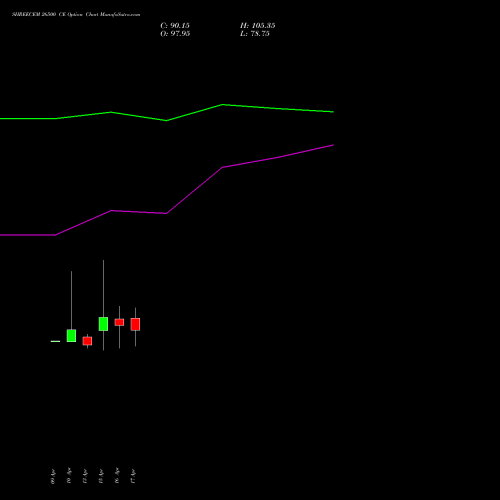Click the open value O: 97.95

point(175,34)
